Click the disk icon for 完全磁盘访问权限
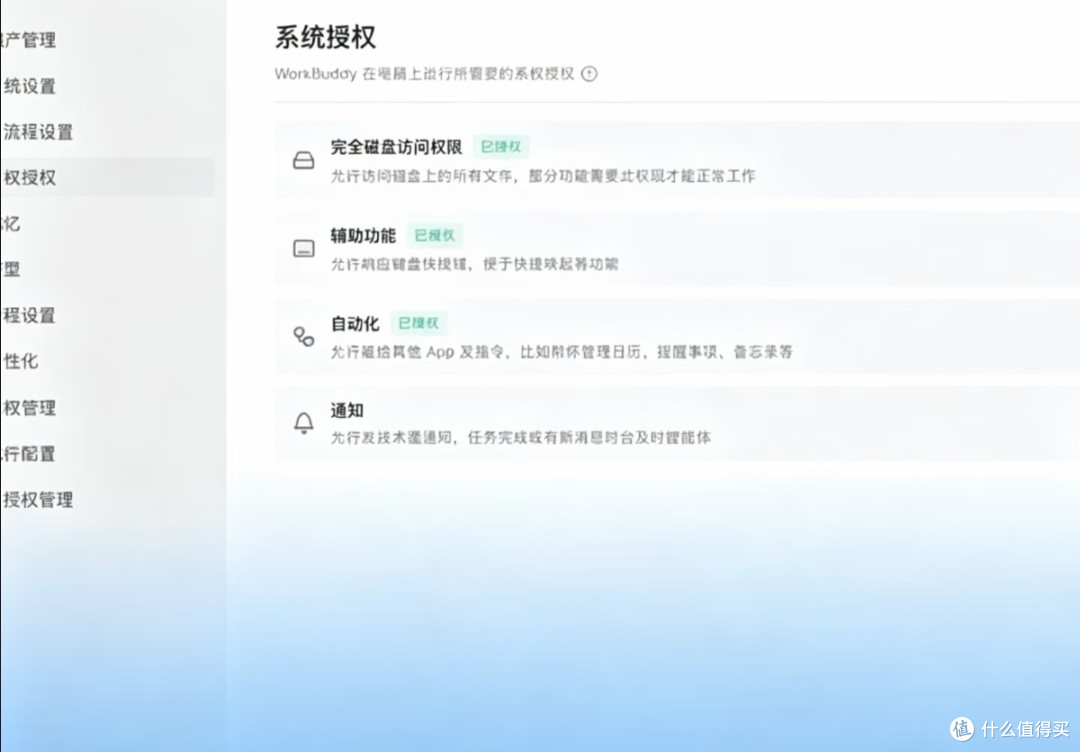The height and width of the screenshot is (752, 1080). click(x=304, y=160)
